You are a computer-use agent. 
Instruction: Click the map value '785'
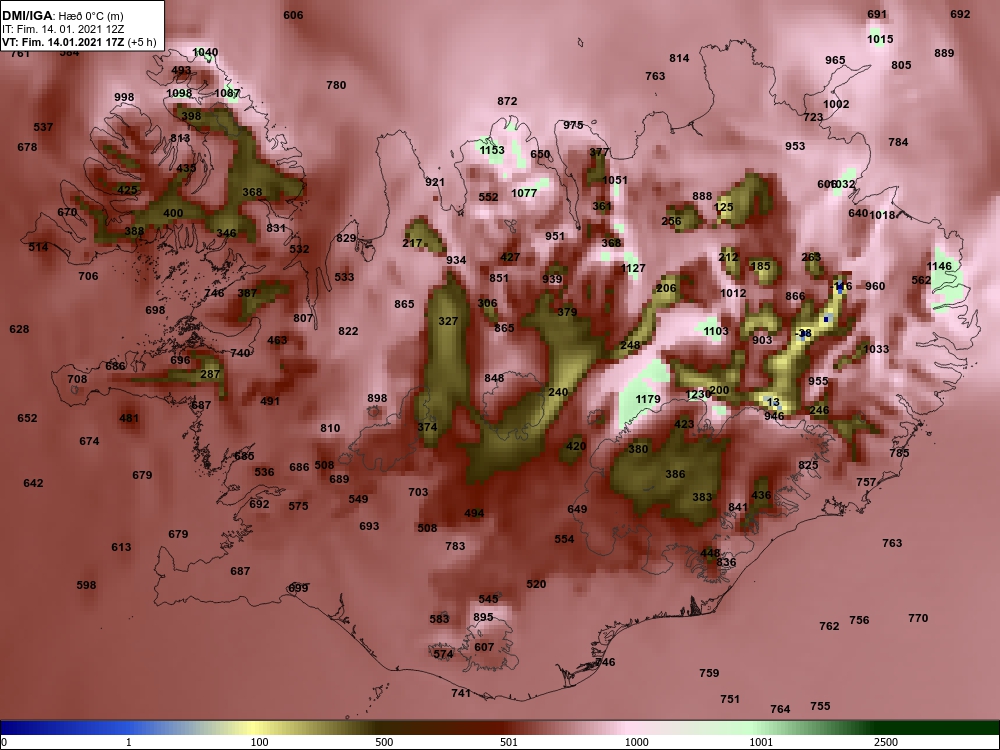pyautogui.click(x=899, y=453)
